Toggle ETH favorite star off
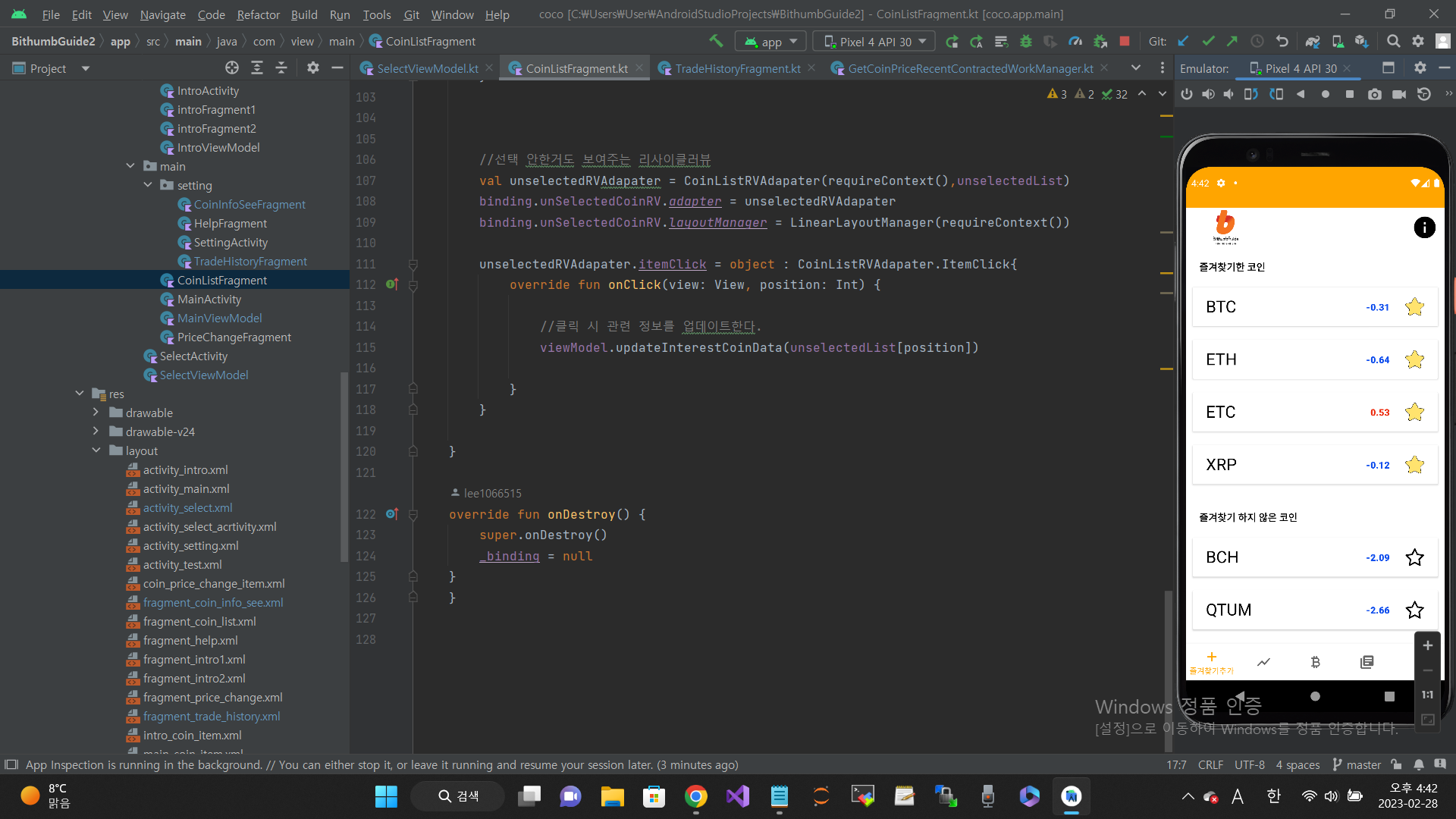 coord(1414,359)
